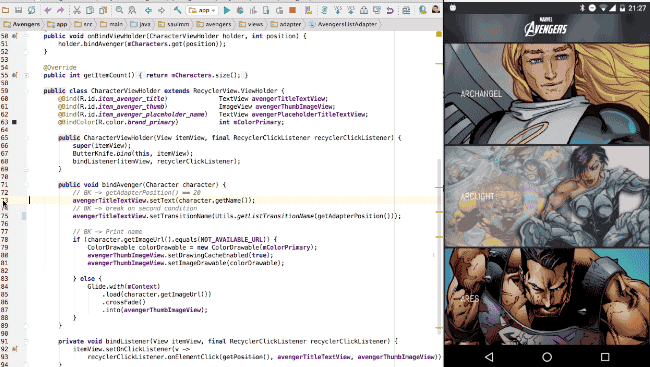Tap the Android recents navigation button

coord(605,357)
